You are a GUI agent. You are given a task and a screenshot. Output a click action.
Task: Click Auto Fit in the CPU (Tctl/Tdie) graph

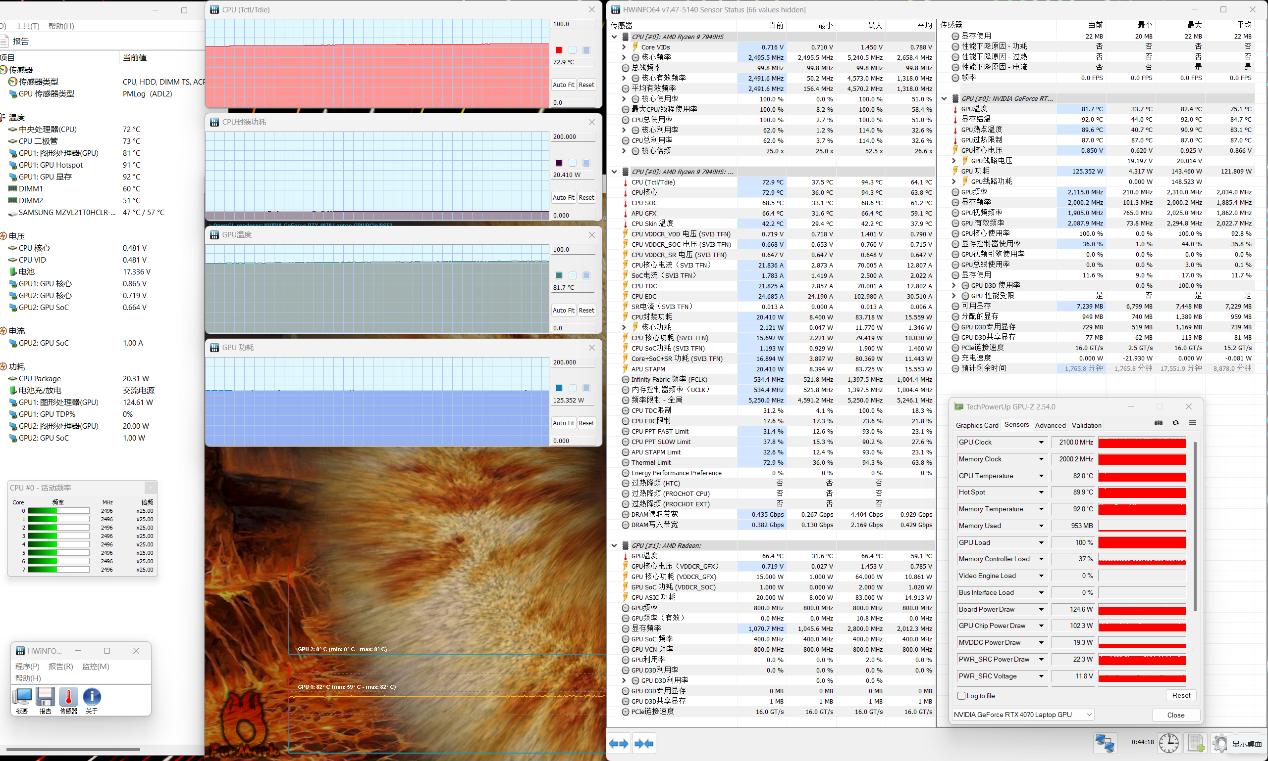tap(563, 85)
